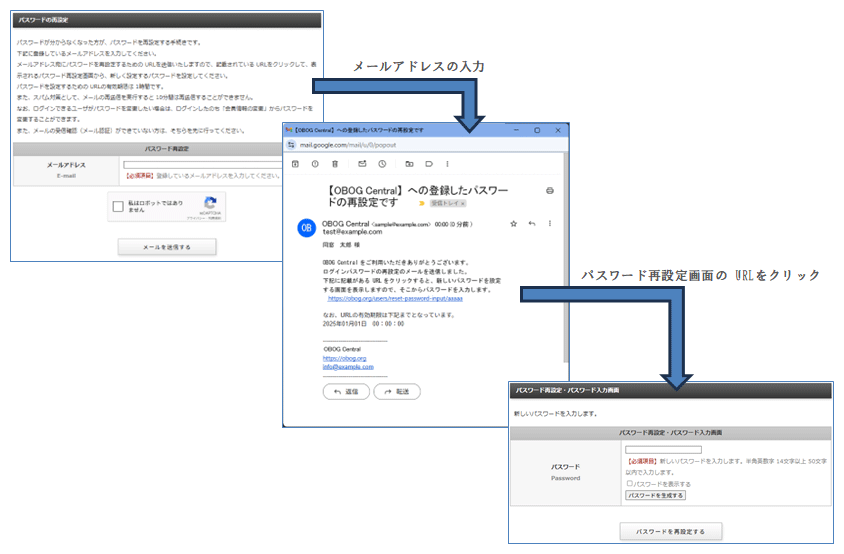Open the reset-password-input URL link

coord(395,298)
